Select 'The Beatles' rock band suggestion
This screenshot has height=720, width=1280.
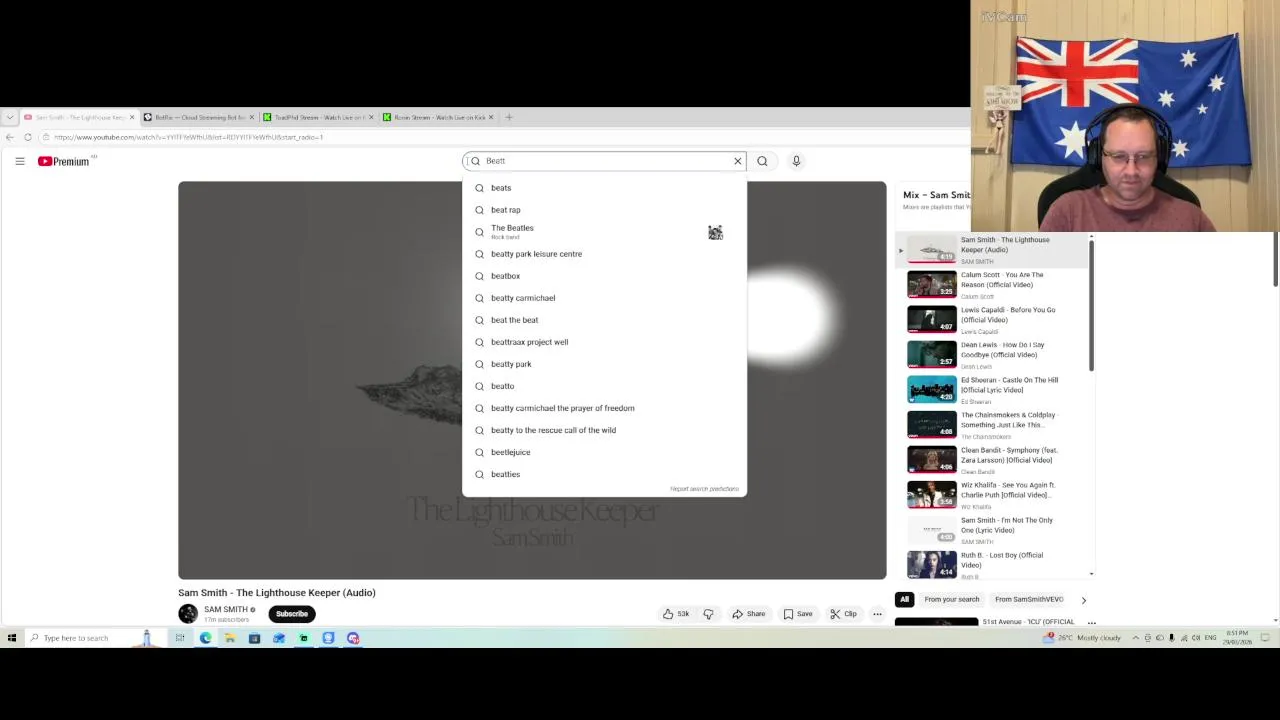pyautogui.click(x=604, y=232)
